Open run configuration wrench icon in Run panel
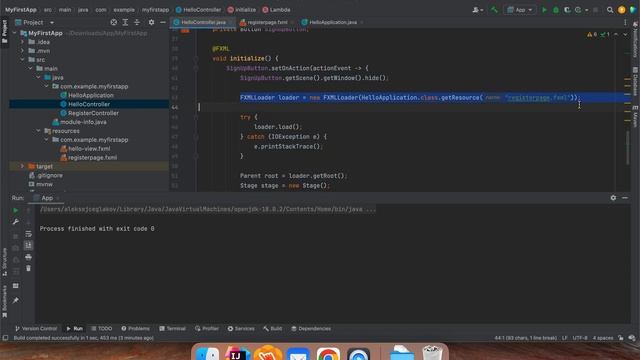The height and width of the screenshot is (360, 640). click(16, 222)
